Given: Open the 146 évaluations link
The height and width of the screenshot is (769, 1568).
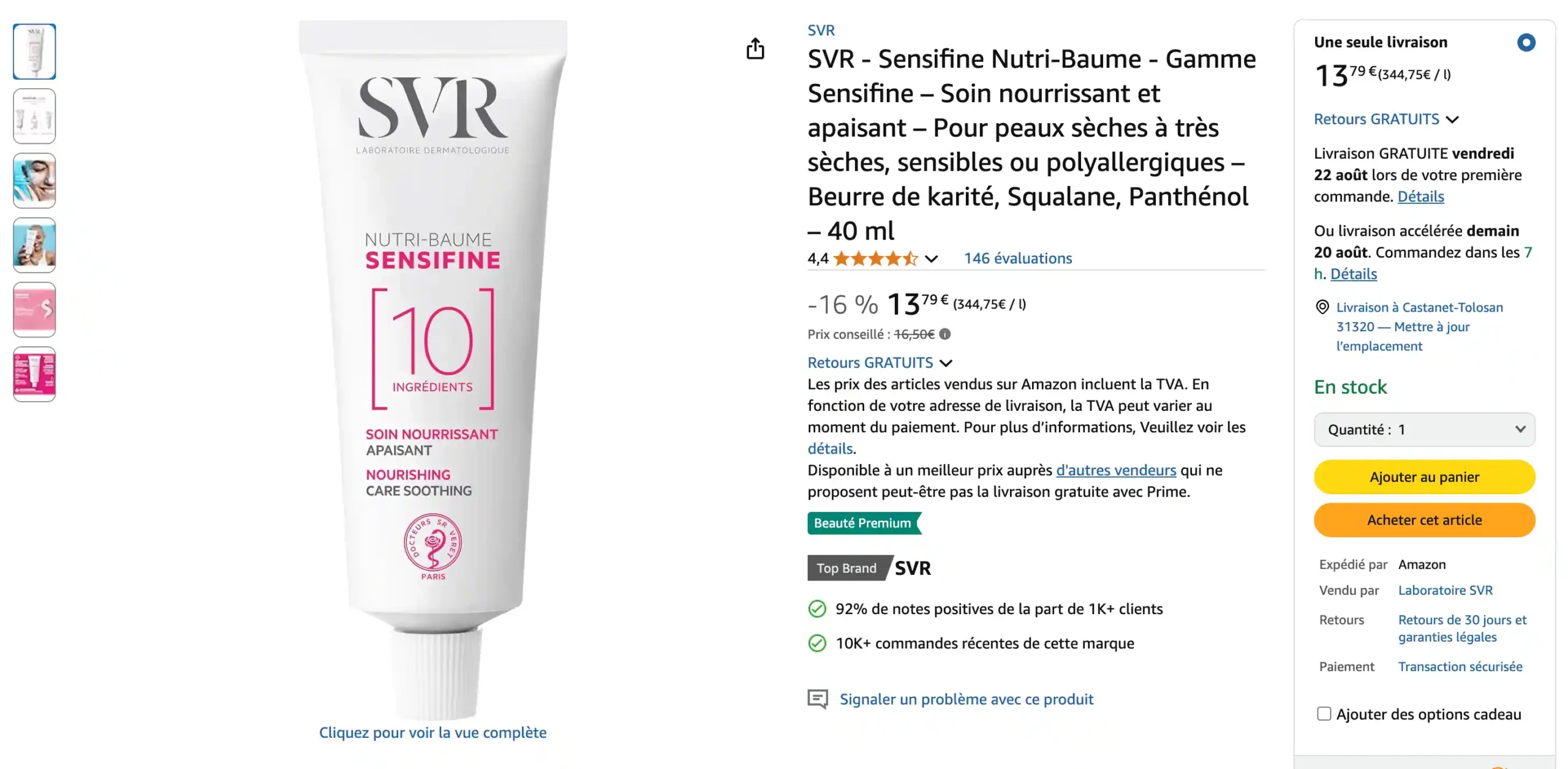Looking at the screenshot, I should (x=1018, y=258).
